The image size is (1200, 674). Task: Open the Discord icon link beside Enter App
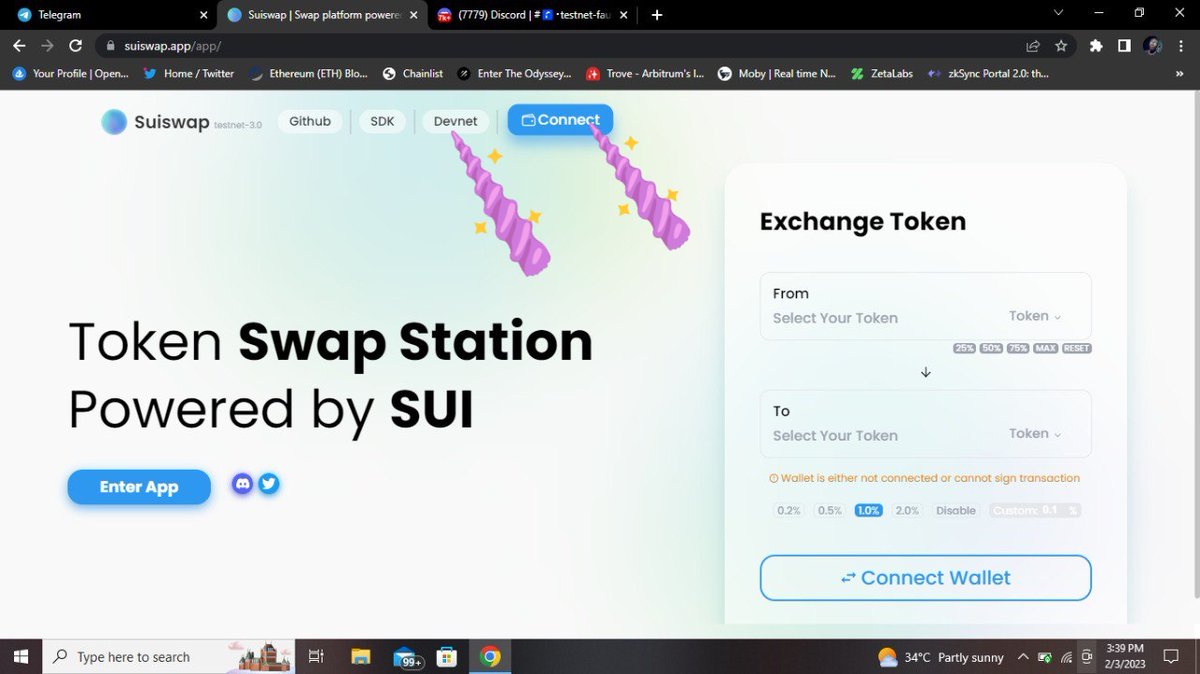tap(242, 484)
